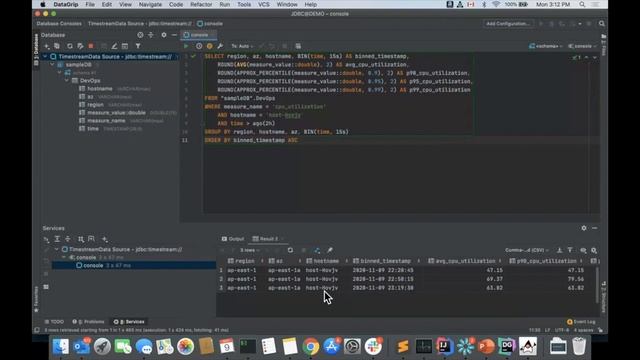640x360 pixels.
Task: Open console session dropdown at editor top right
Action: 581,46
